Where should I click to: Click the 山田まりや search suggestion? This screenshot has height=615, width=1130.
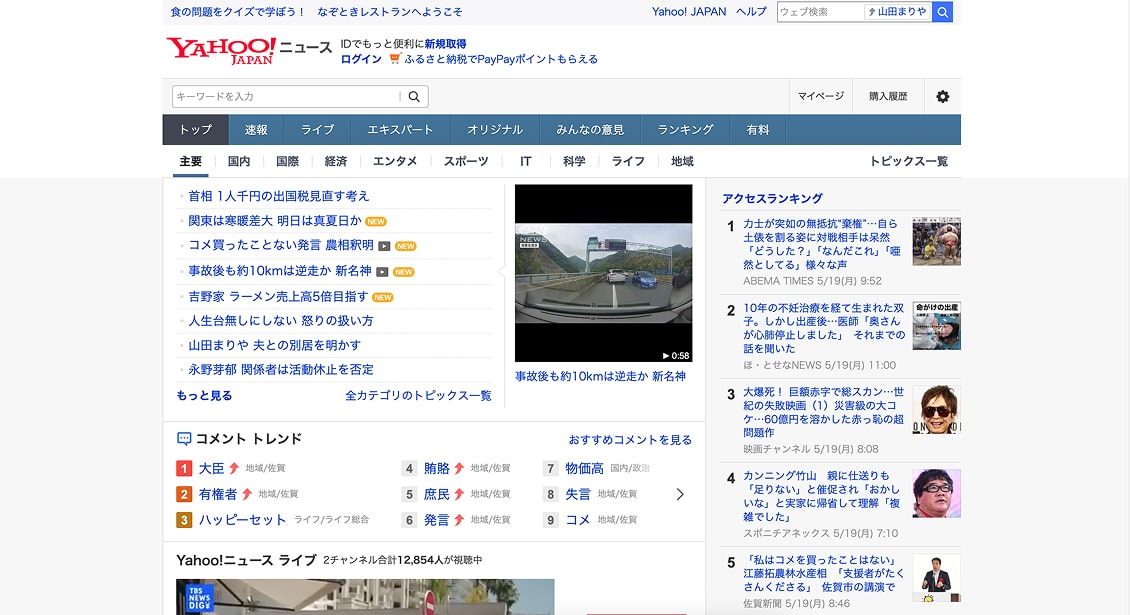tap(897, 12)
